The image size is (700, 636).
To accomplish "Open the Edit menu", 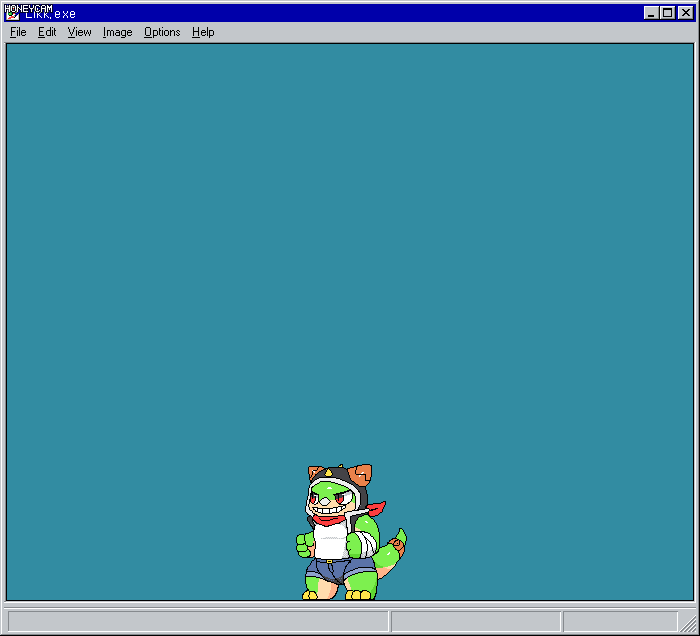I will point(47,32).
